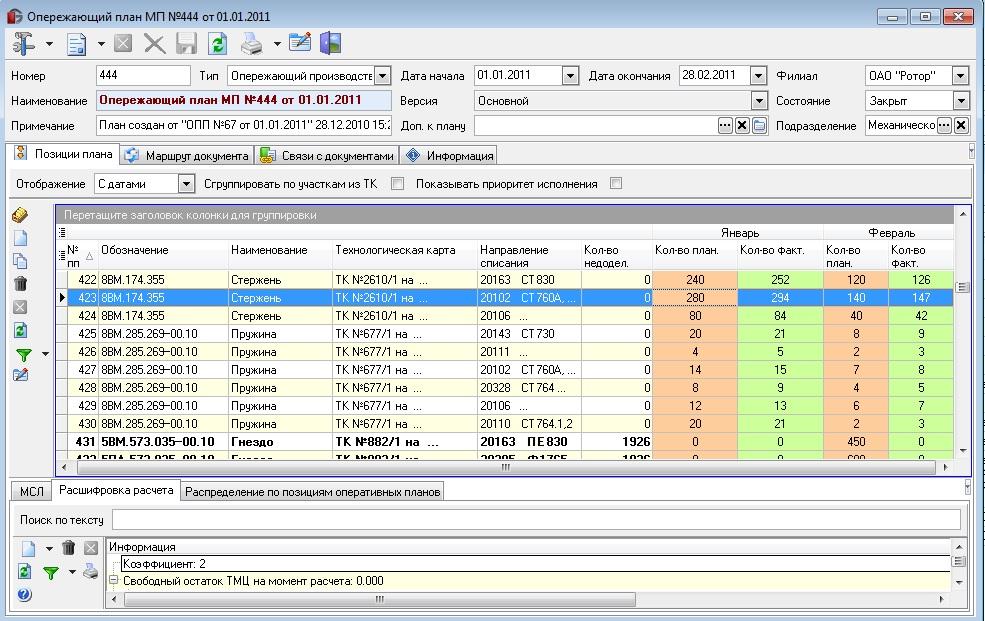This screenshot has width=985, height=621.
Task: Click ellipsis button in Подразделение field
Action: [944, 126]
